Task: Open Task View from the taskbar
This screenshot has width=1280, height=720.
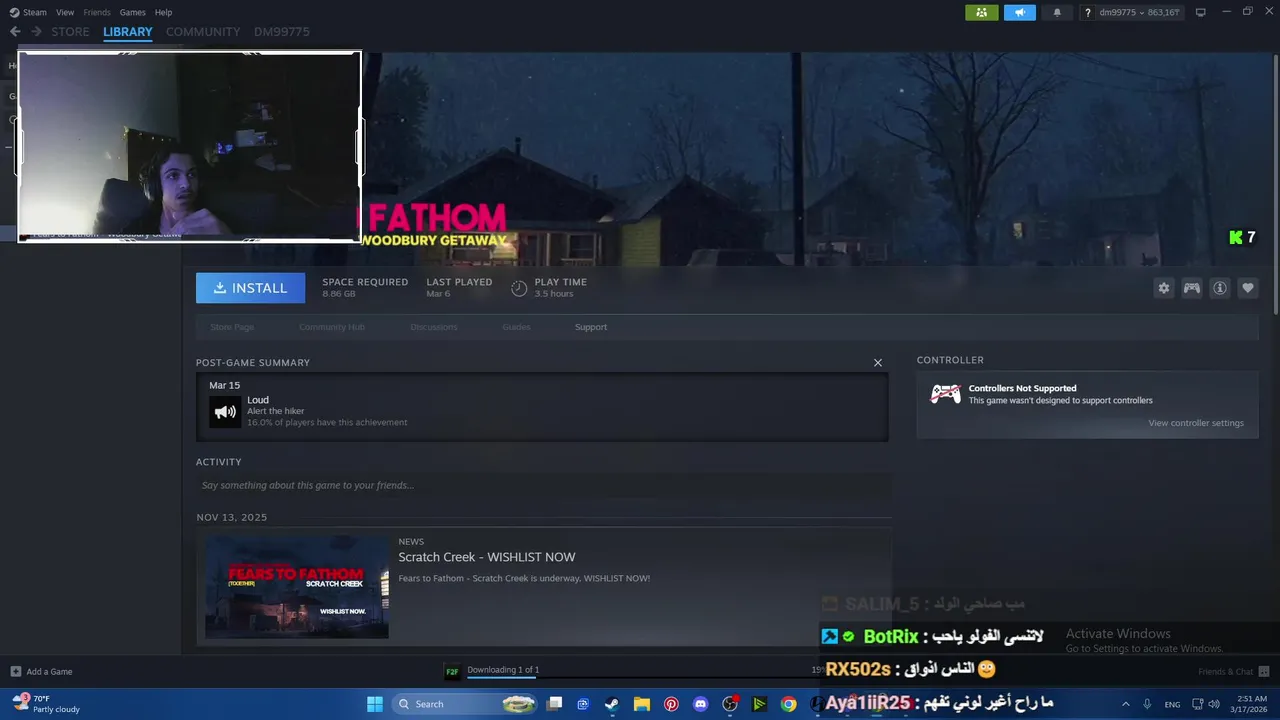Action: coord(554,704)
